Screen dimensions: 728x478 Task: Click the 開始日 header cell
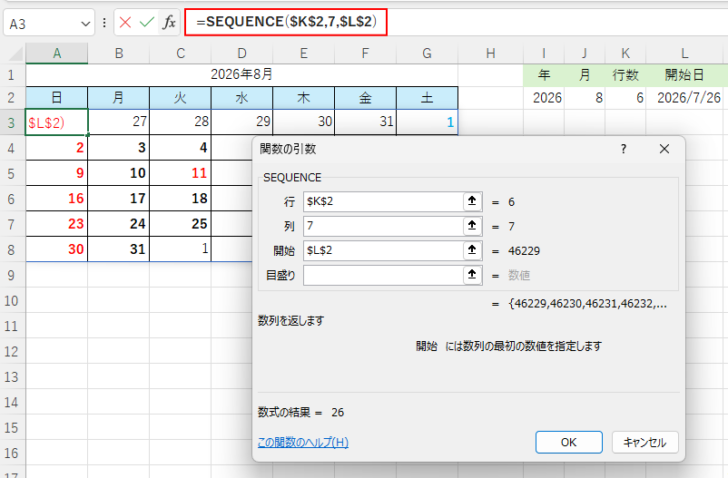tap(685, 75)
